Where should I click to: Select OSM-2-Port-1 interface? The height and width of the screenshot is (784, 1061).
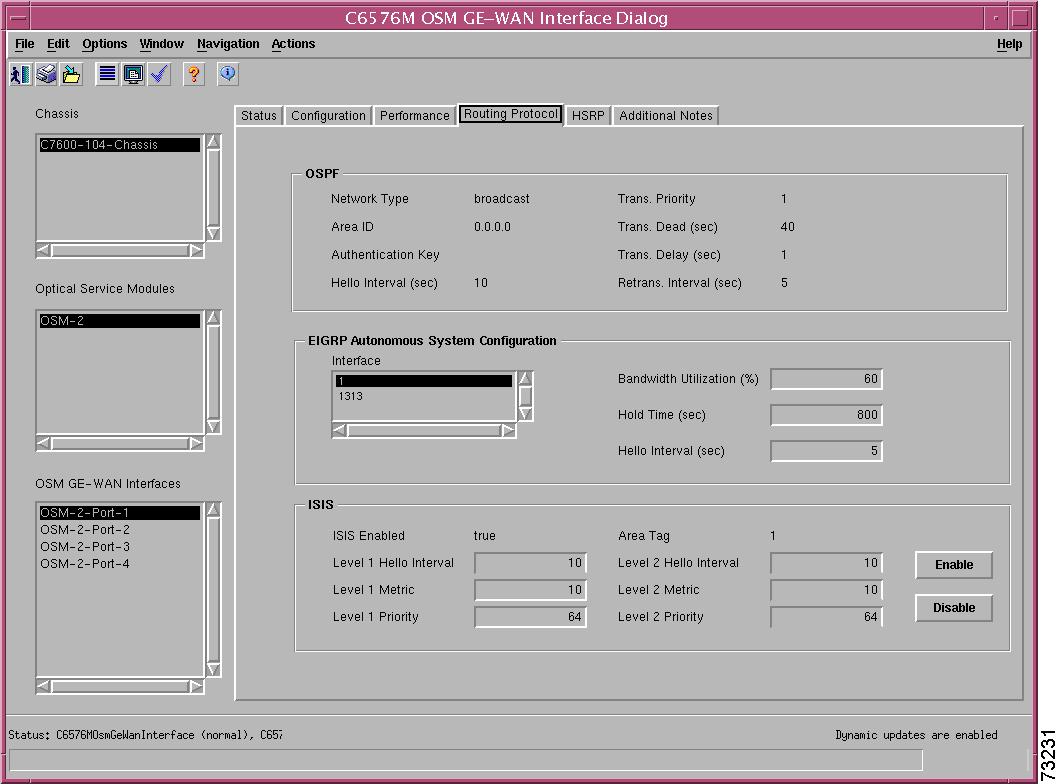click(120, 513)
